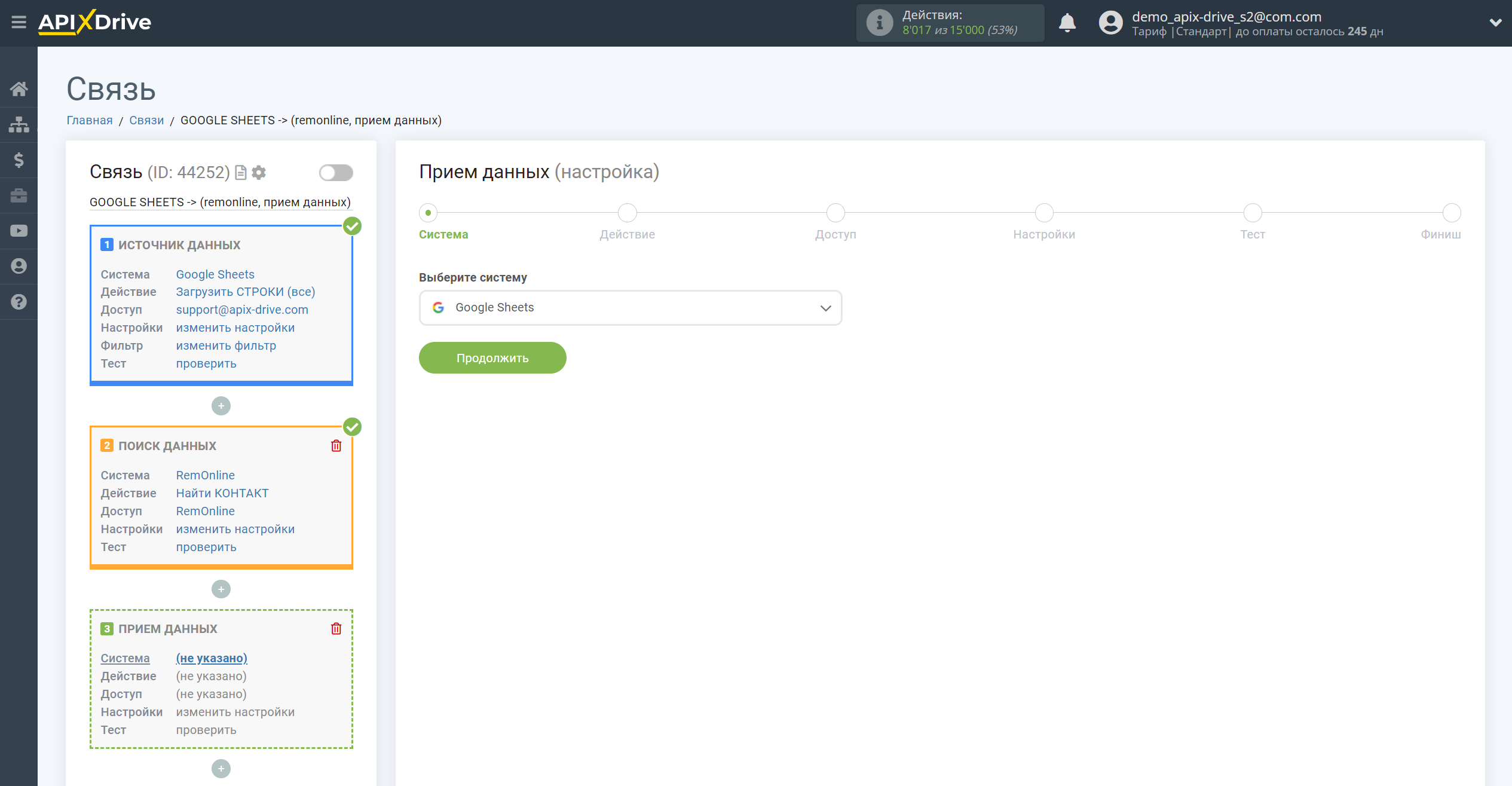Open the user profile icon in sidebar

click(19, 266)
